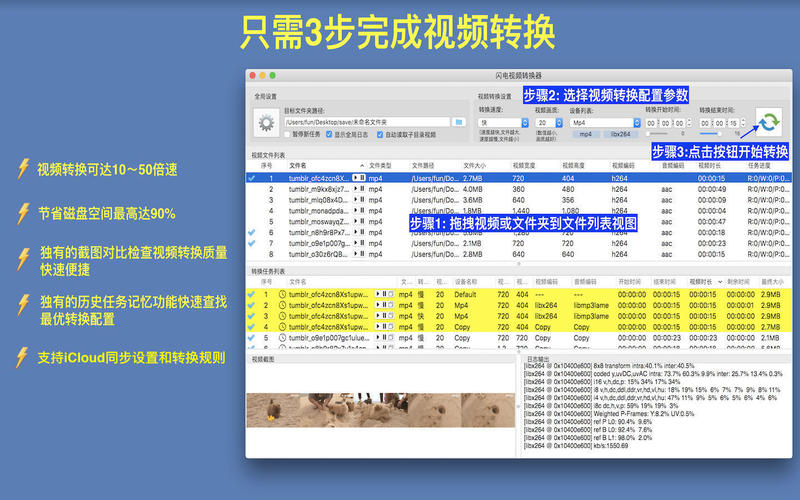Adjust the conversion start time slider
The width and height of the screenshot is (800, 500).
(660, 133)
